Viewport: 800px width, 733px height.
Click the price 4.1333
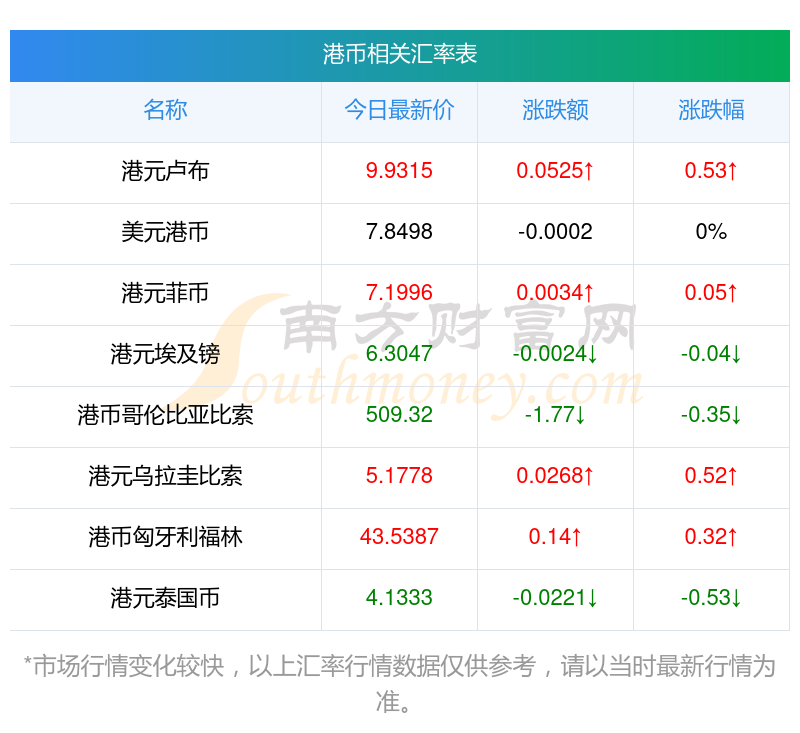click(x=399, y=598)
